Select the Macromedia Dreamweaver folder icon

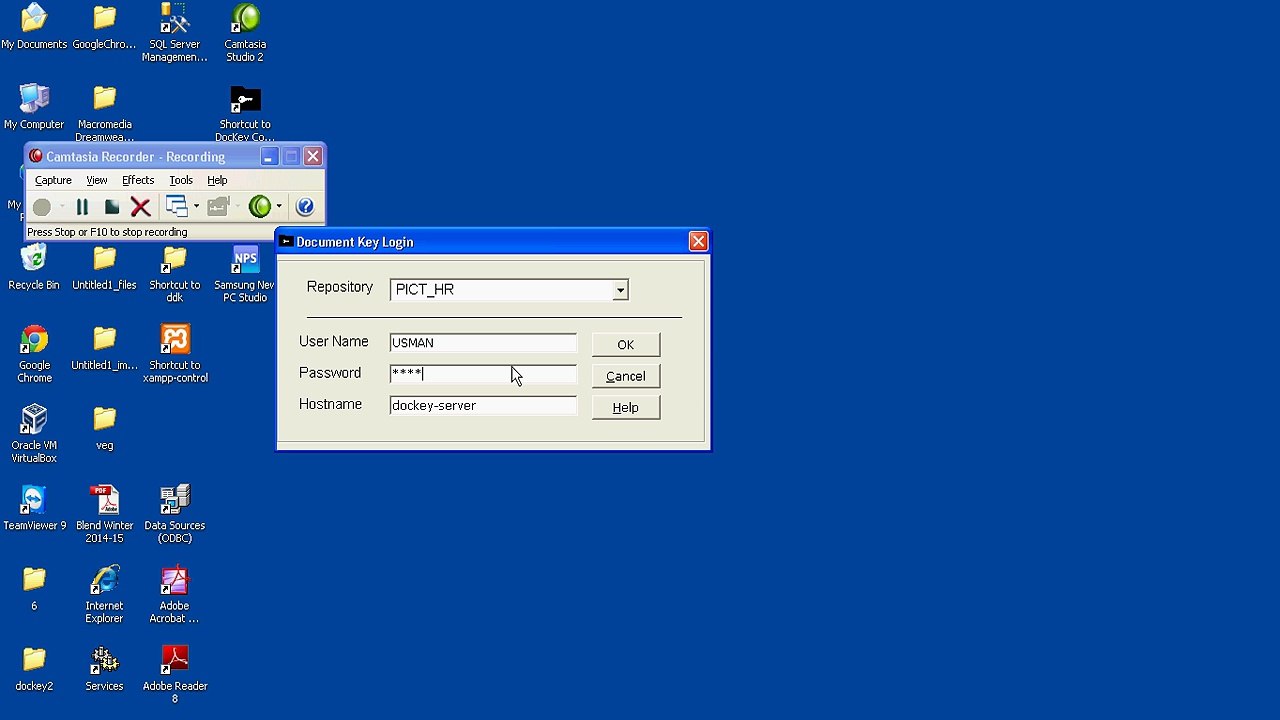(x=104, y=114)
